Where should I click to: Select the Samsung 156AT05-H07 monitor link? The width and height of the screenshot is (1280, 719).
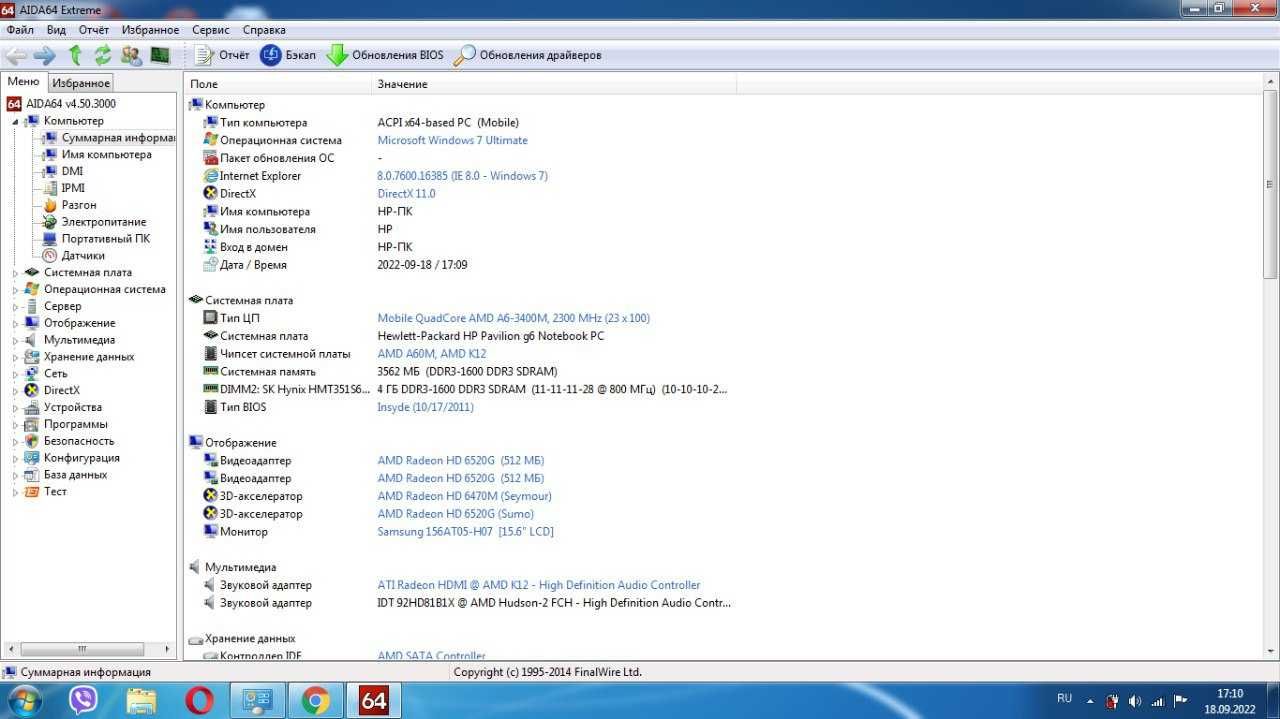[x=465, y=531]
